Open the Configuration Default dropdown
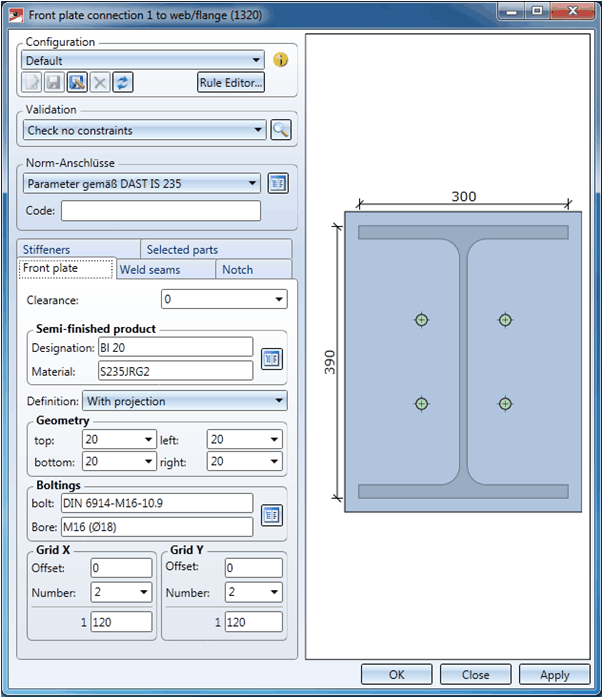Screen dimensions: 604x698 tap(142, 60)
